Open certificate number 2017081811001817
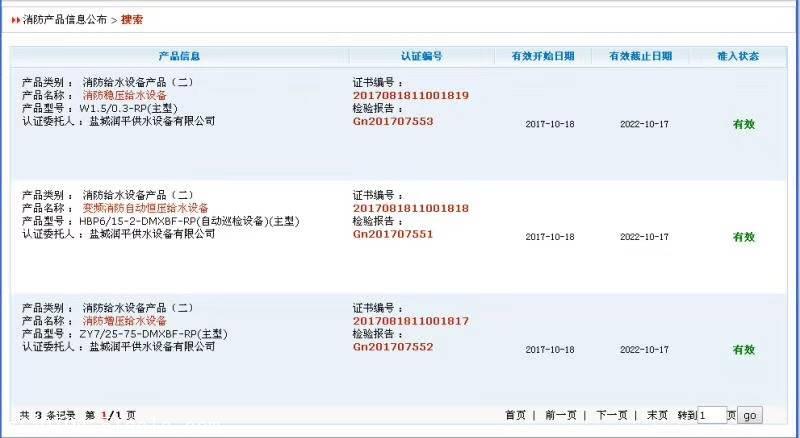Screen dimensions: 800x438 click(410, 321)
